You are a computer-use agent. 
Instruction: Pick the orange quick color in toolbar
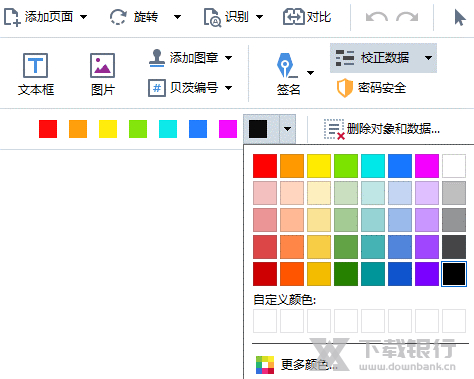coord(78,129)
